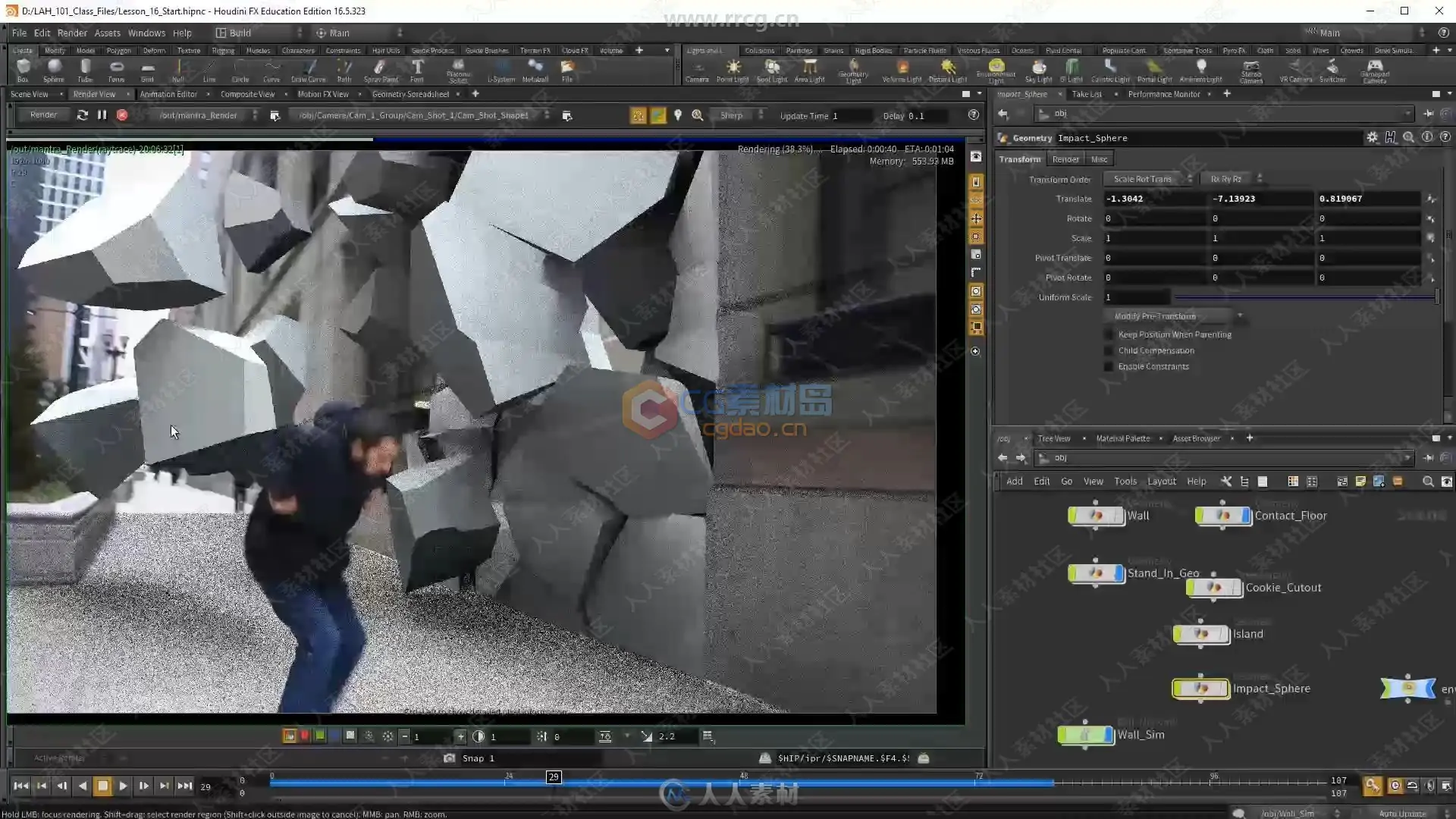The width and height of the screenshot is (1456, 819).
Task: Add a Sky Light
Action: [x=1039, y=71]
